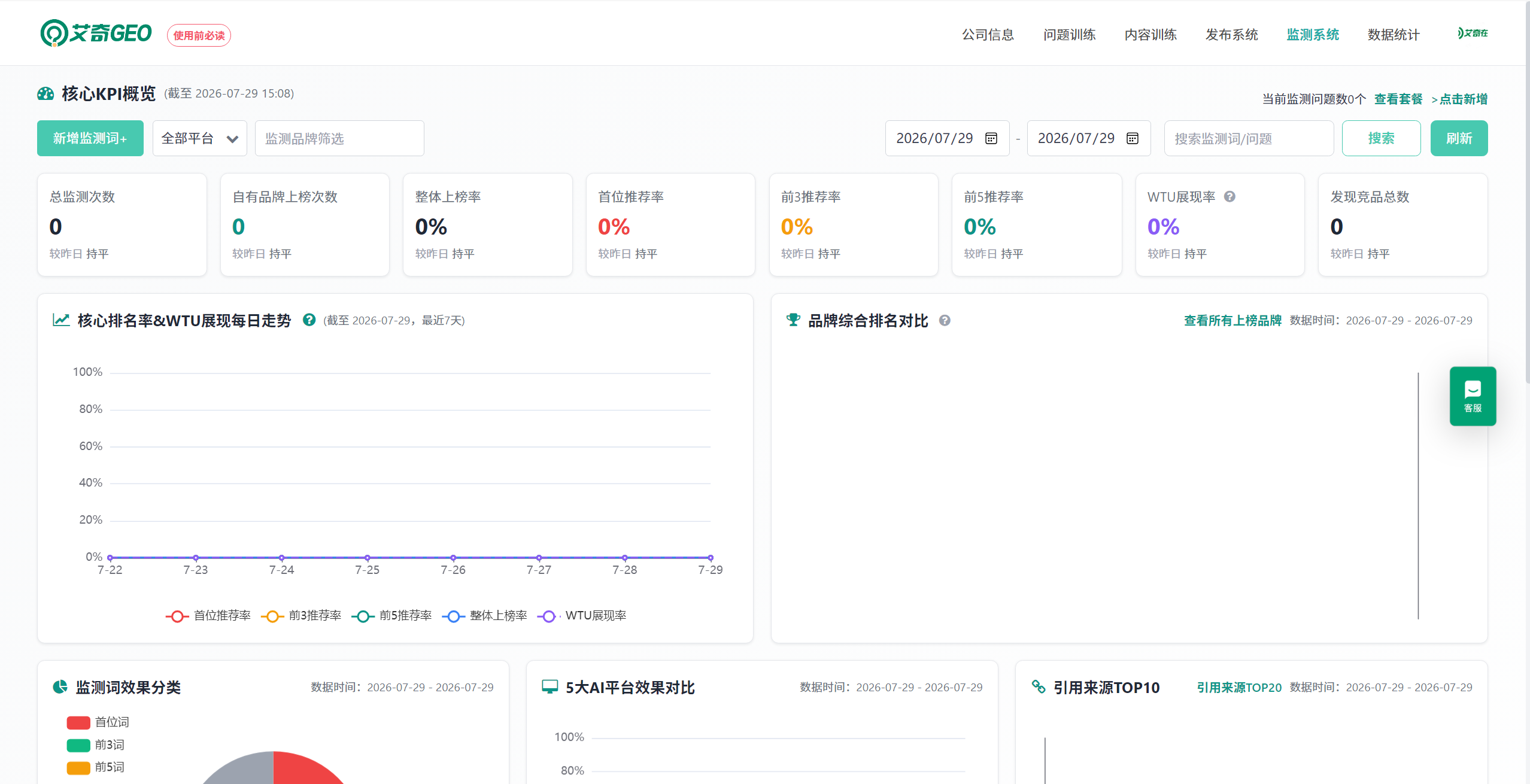The width and height of the screenshot is (1530, 784).
Task: Click the pie chart icon of 监测词效果分类
Action: click(60, 687)
